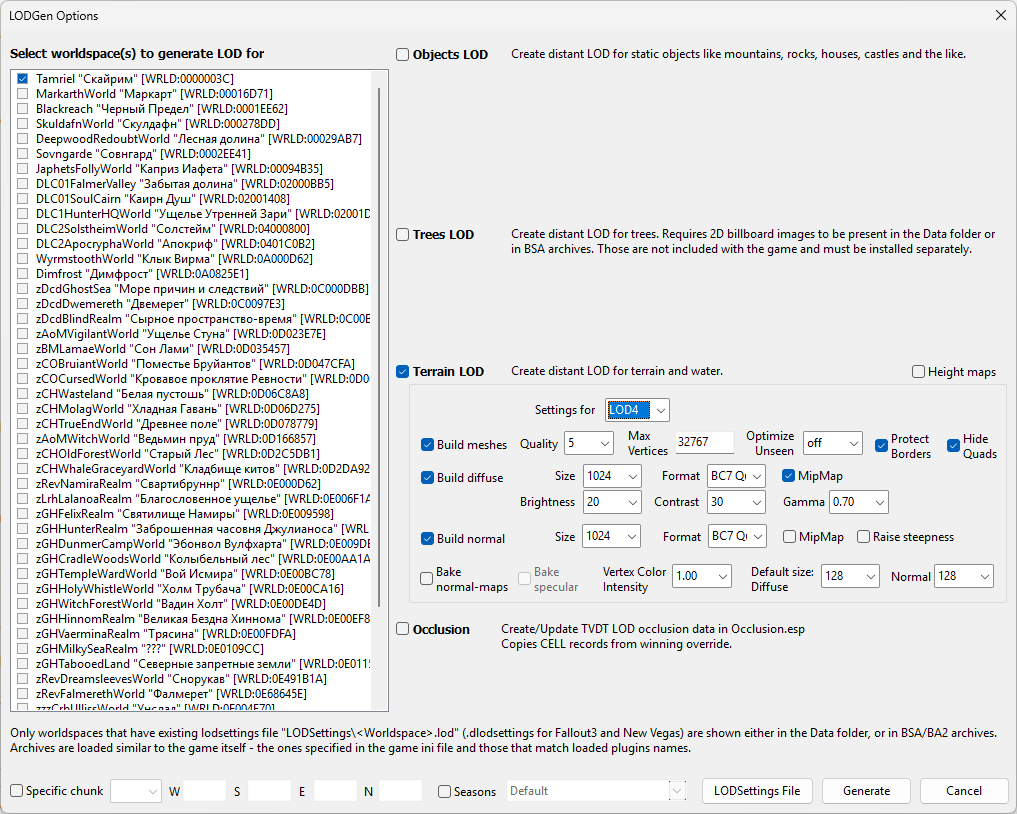Open the Optimize Unseen dropdown

coord(833,444)
